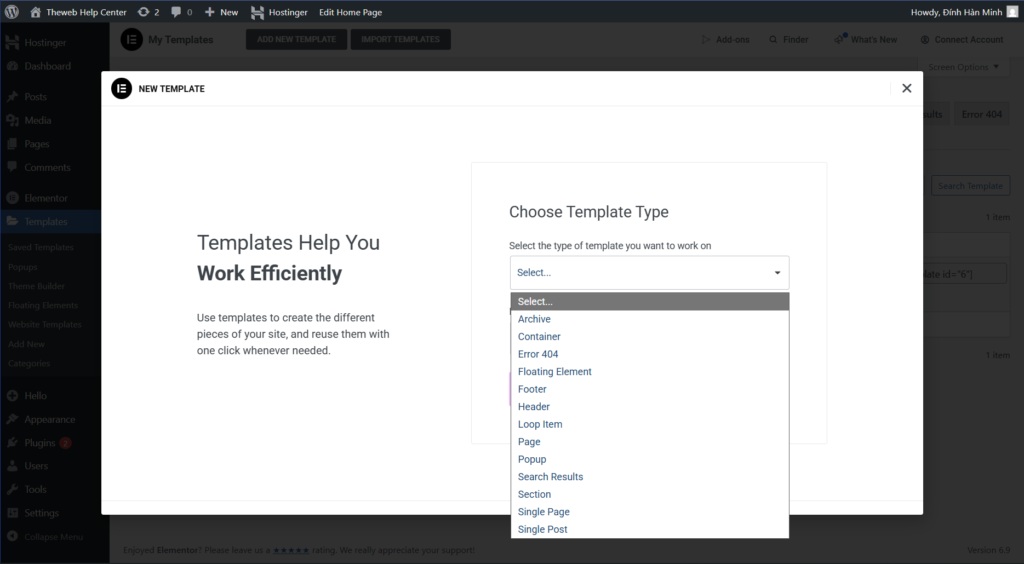Select Single Post template type
This screenshot has height=564, width=1024.
[543, 529]
